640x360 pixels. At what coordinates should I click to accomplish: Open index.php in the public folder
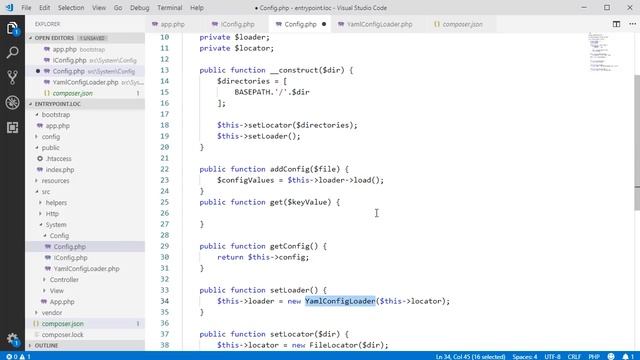[60, 170]
